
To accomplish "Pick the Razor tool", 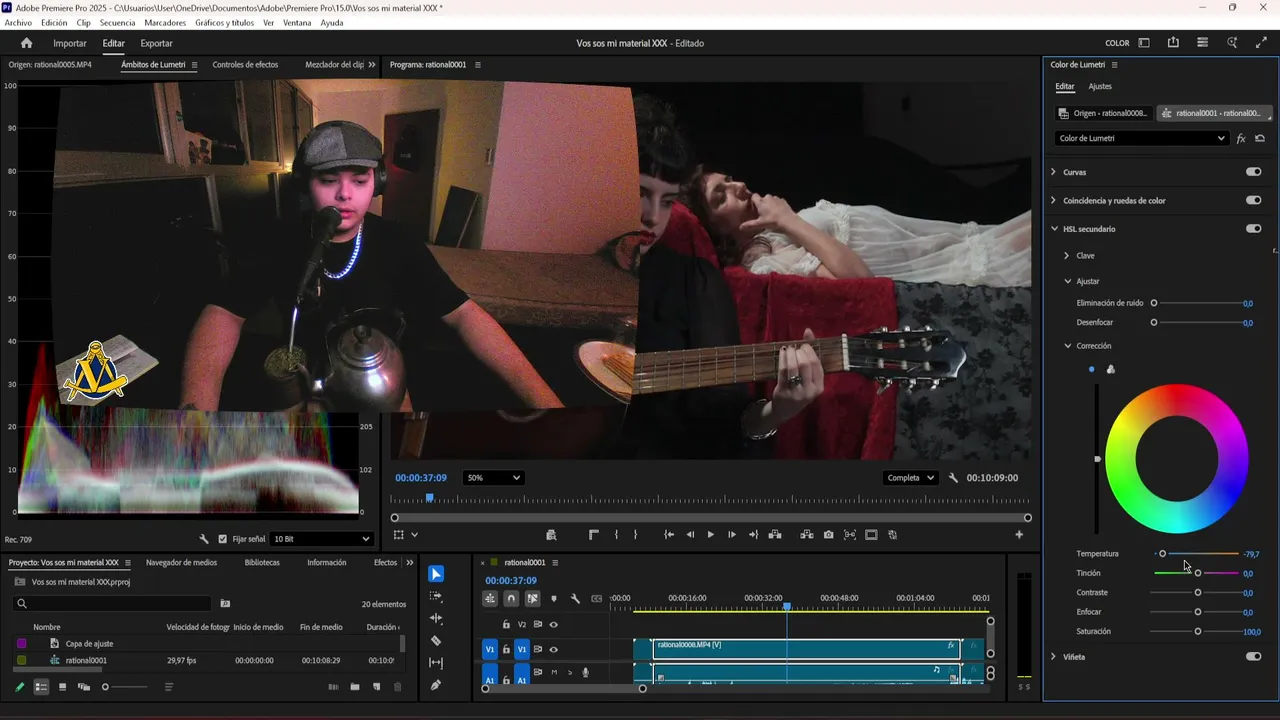I will [436, 640].
